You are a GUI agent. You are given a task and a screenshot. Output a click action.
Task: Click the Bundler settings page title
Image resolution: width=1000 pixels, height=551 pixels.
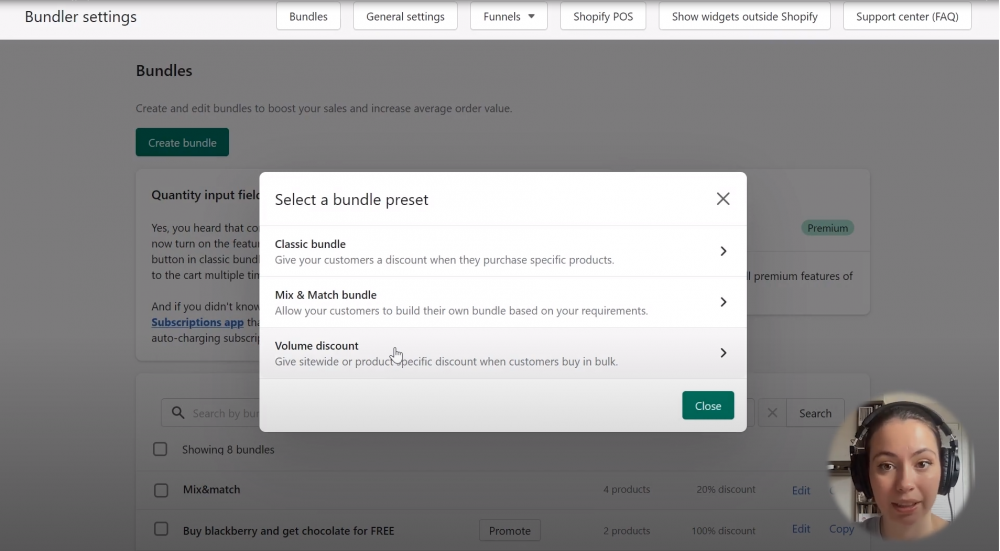pyautogui.click(x=80, y=17)
